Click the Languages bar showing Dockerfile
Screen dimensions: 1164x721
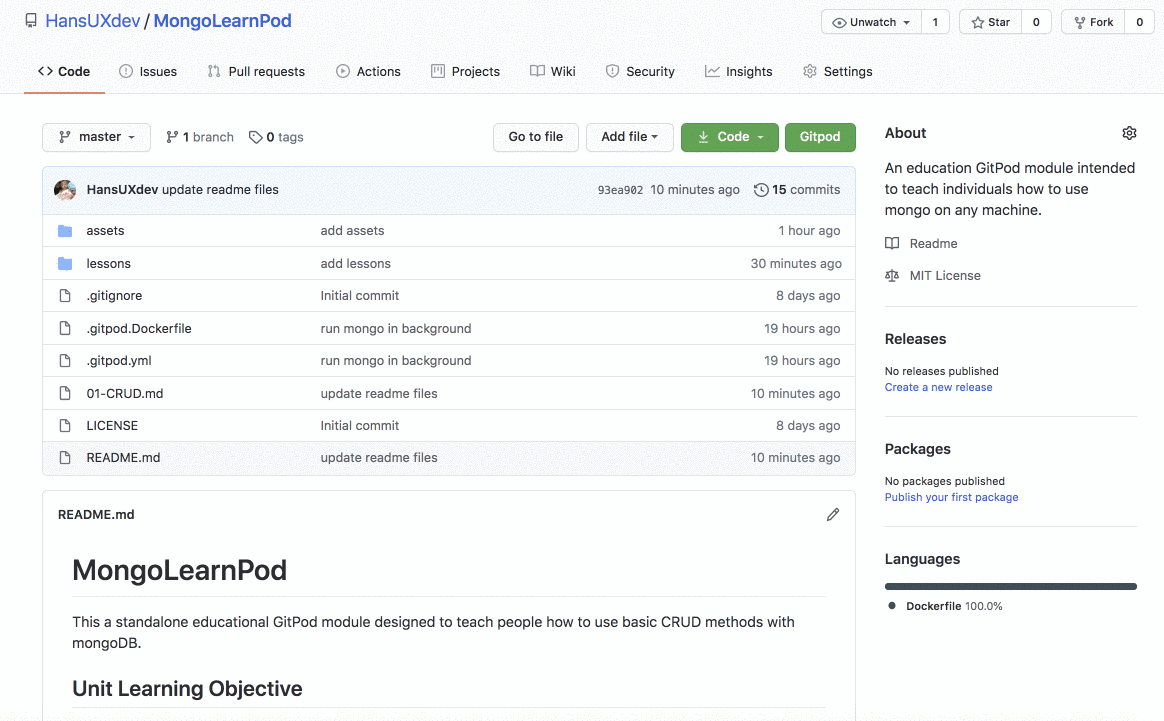pos(1010,587)
